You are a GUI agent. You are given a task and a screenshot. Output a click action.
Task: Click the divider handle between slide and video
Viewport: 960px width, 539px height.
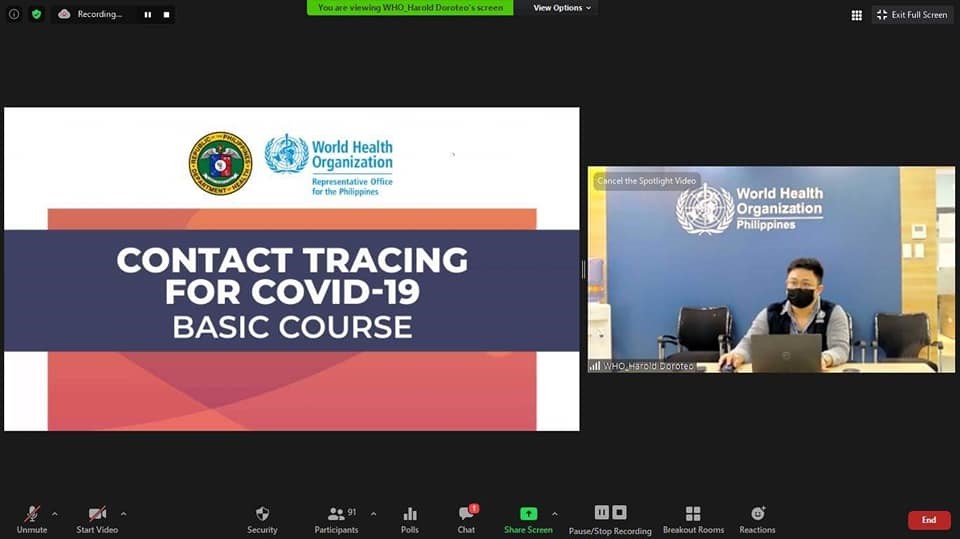(x=583, y=270)
